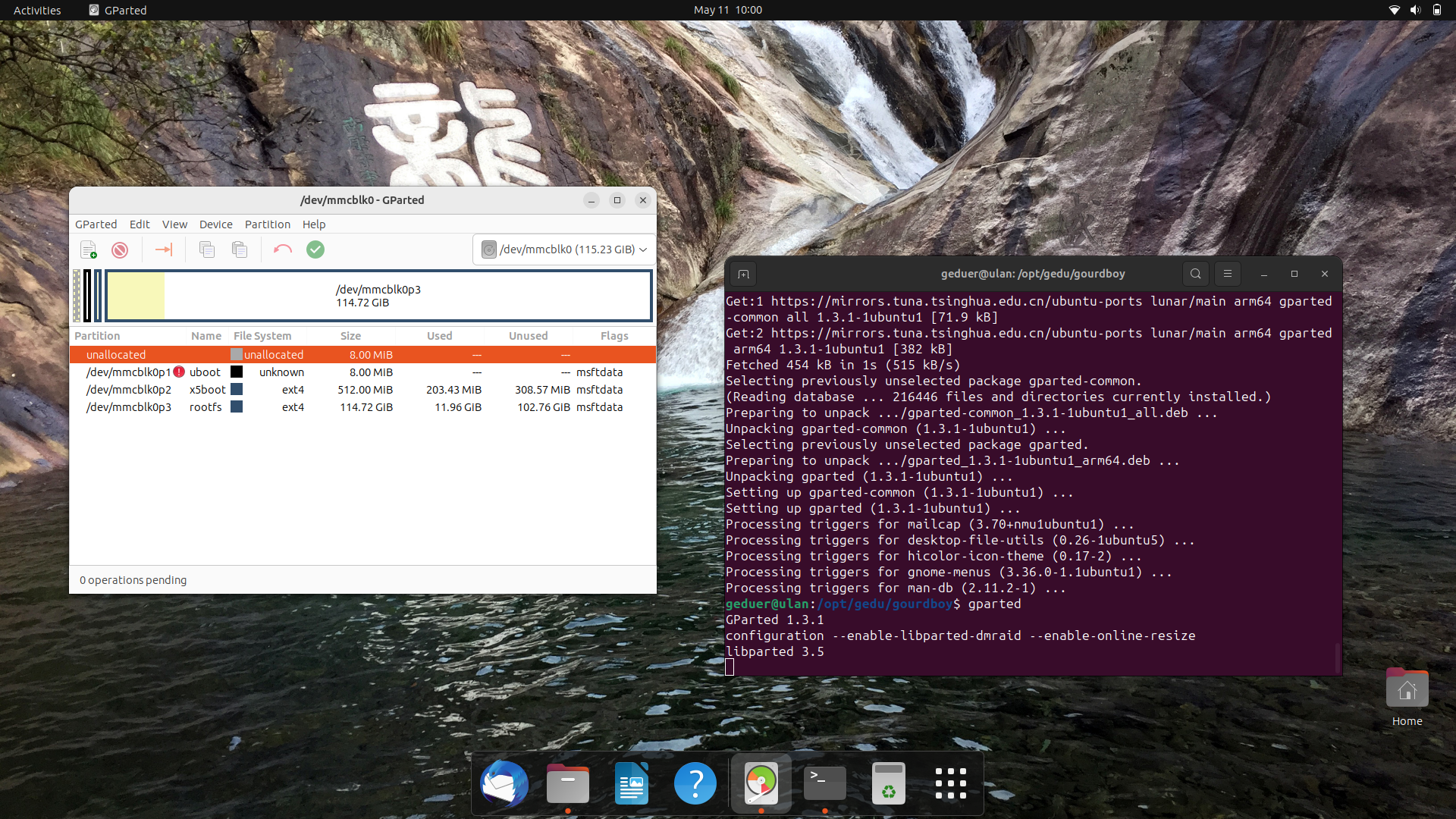The width and height of the screenshot is (1456, 819).
Task: Click the GParted icon in the dock
Action: pyautogui.click(x=761, y=784)
